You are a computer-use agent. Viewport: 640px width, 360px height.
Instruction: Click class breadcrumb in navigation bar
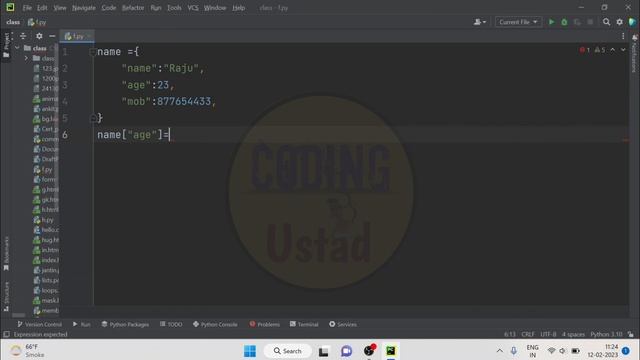(13, 22)
